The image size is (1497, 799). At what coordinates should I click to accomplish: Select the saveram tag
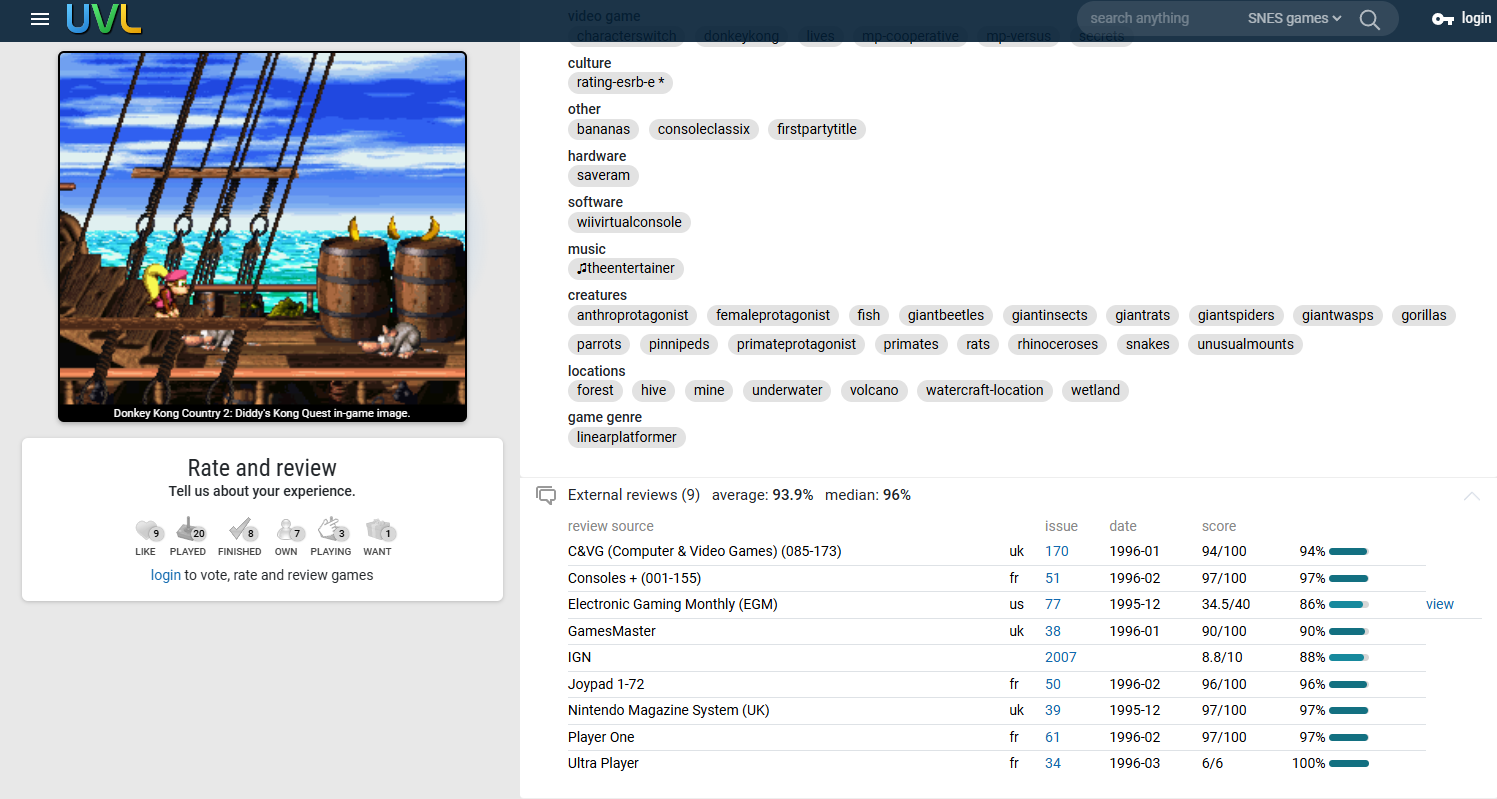604,175
